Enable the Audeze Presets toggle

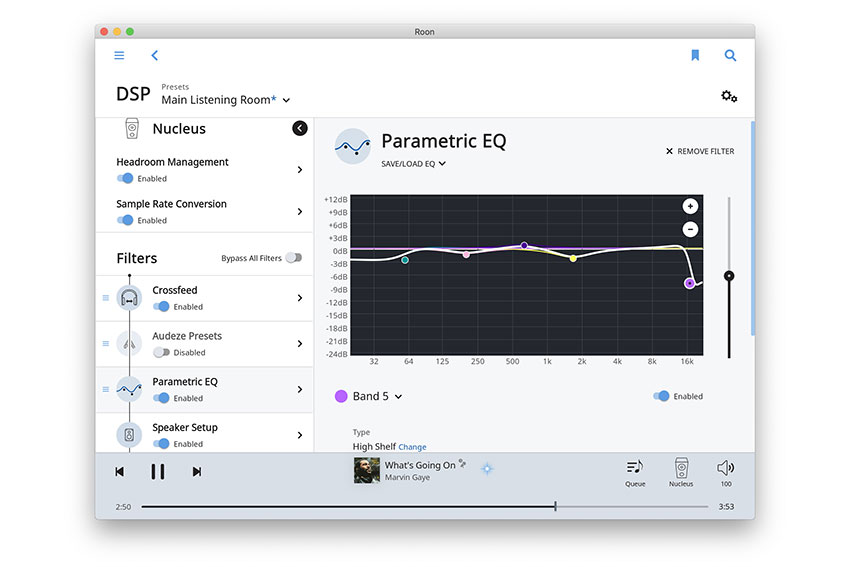pyautogui.click(x=160, y=352)
